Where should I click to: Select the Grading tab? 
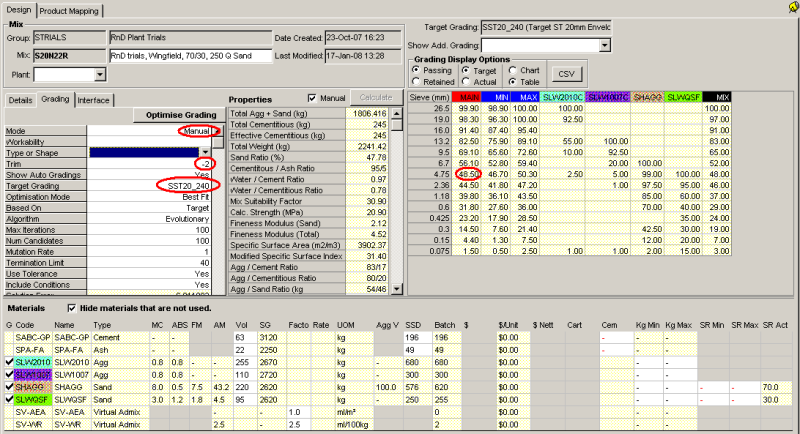pyautogui.click(x=55, y=99)
